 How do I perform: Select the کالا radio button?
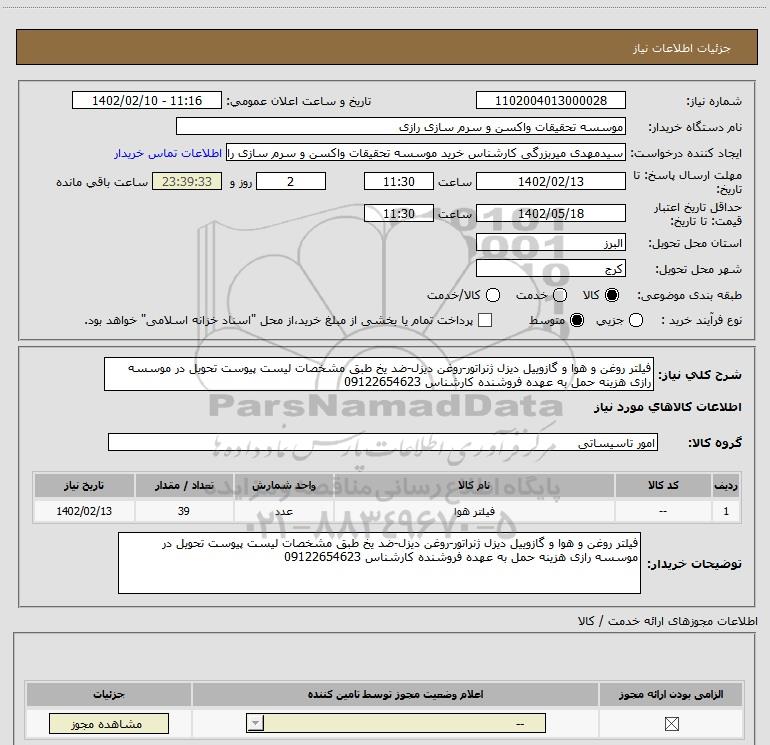tap(612, 295)
